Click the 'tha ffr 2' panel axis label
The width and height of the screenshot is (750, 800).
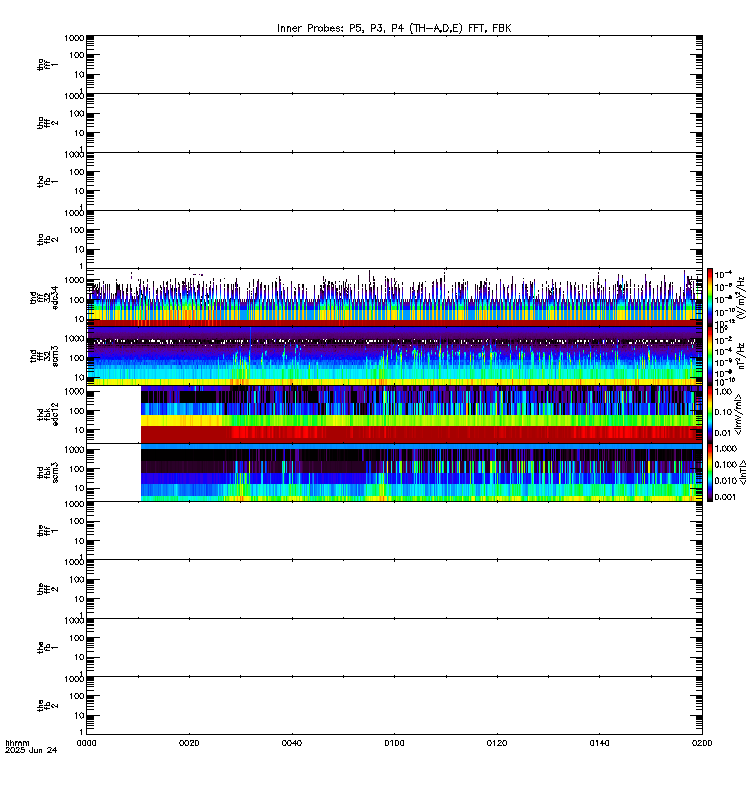click(x=47, y=123)
